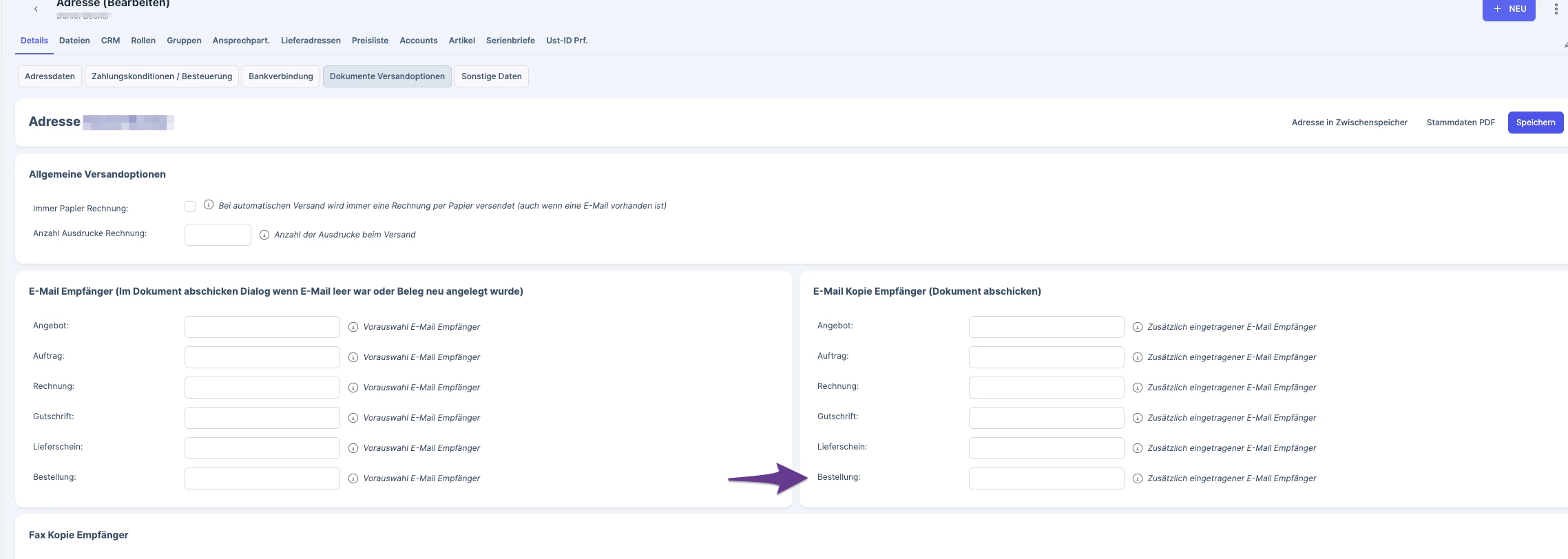Image resolution: width=1568 pixels, height=559 pixels.
Task: Focus the Anzahl Ausdrucke Rechnung field
Action: point(218,235)
